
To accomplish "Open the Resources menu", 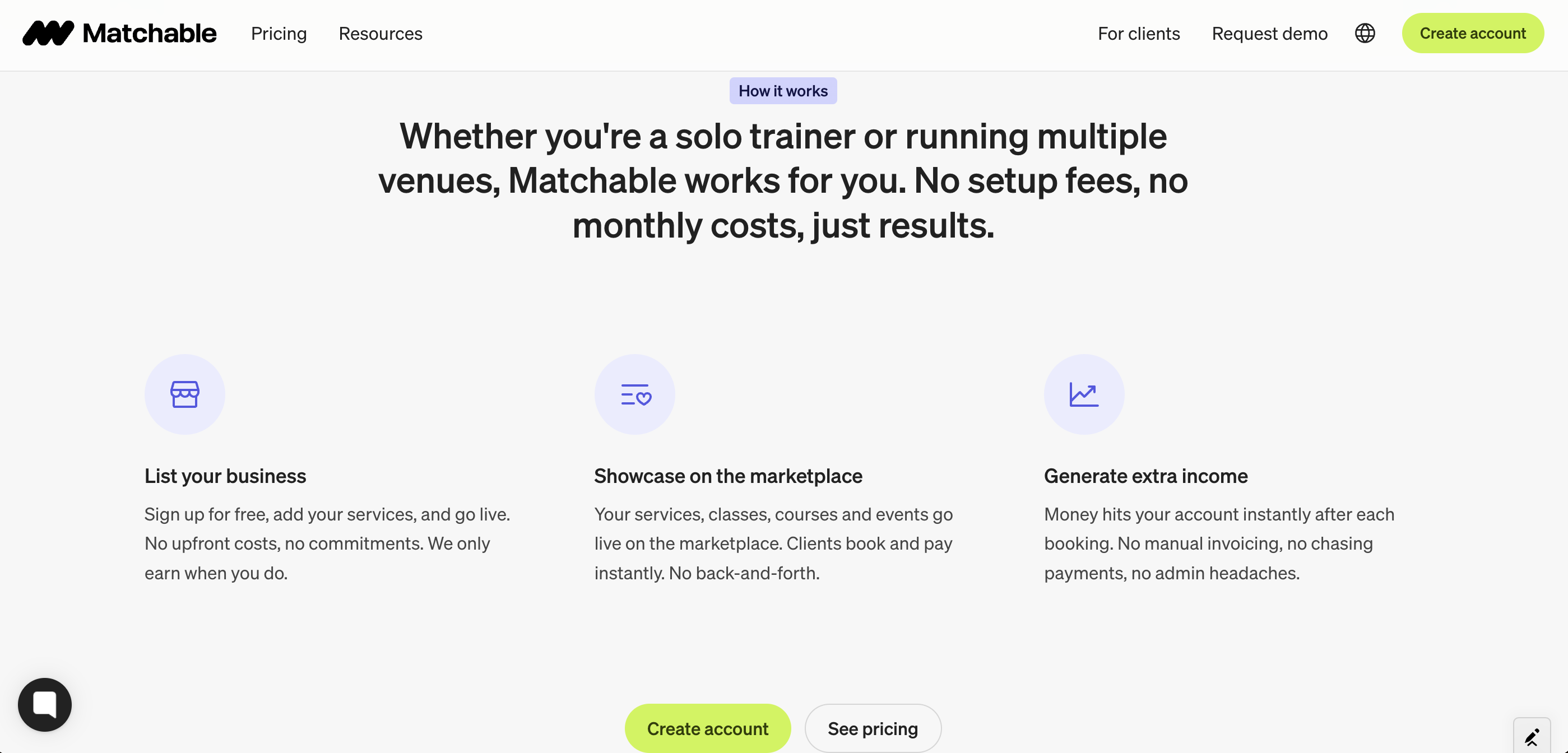I will pyautogui.click(x=381, y=34).
